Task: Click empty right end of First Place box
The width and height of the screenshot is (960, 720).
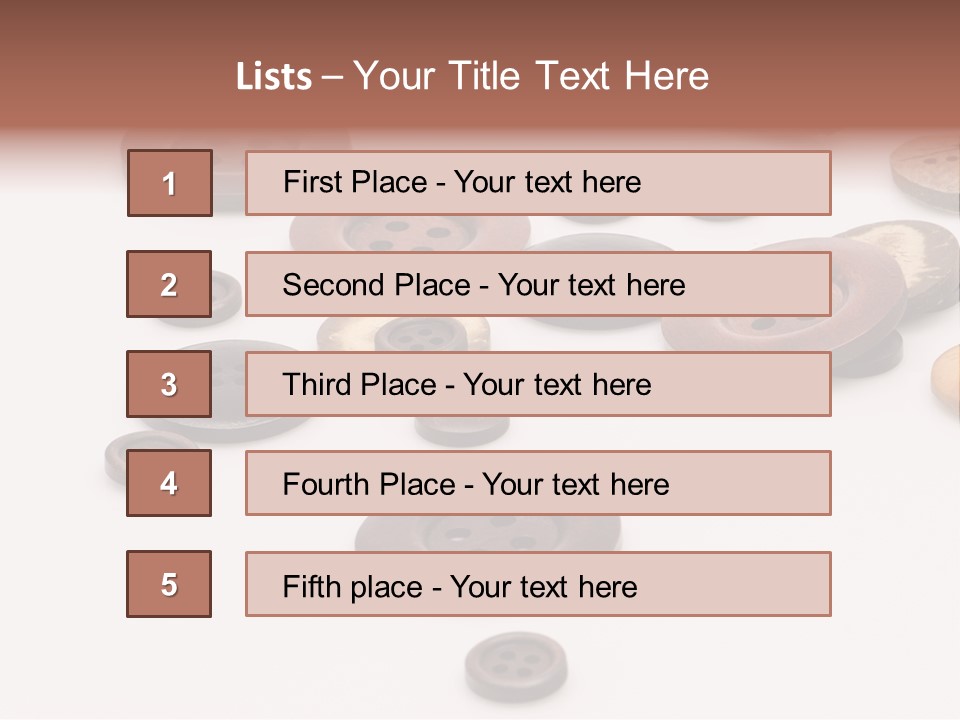Action: click(x=760, y=183)
